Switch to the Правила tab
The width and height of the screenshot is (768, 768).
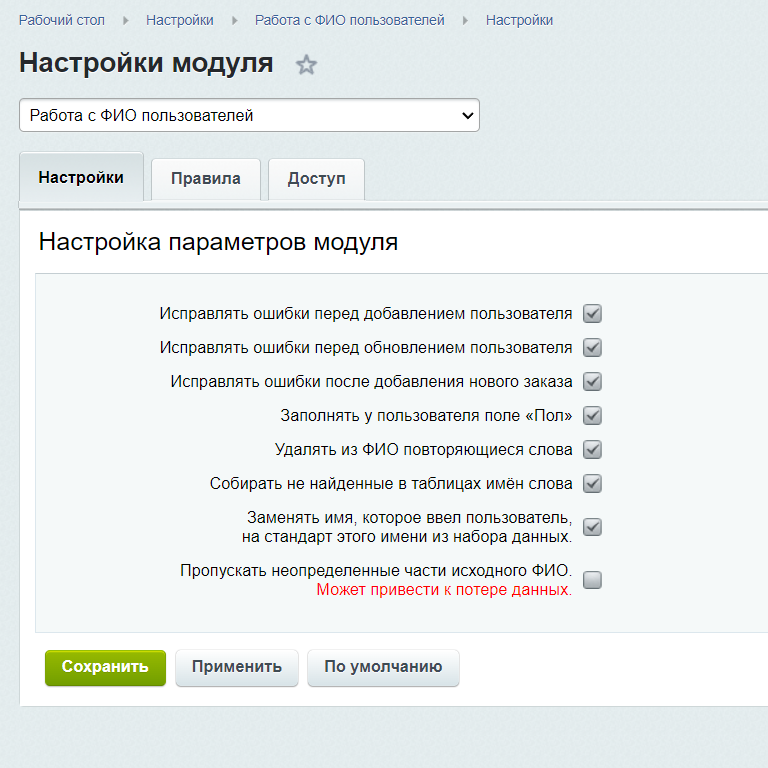pyautogui.click(x=205, y=179)
